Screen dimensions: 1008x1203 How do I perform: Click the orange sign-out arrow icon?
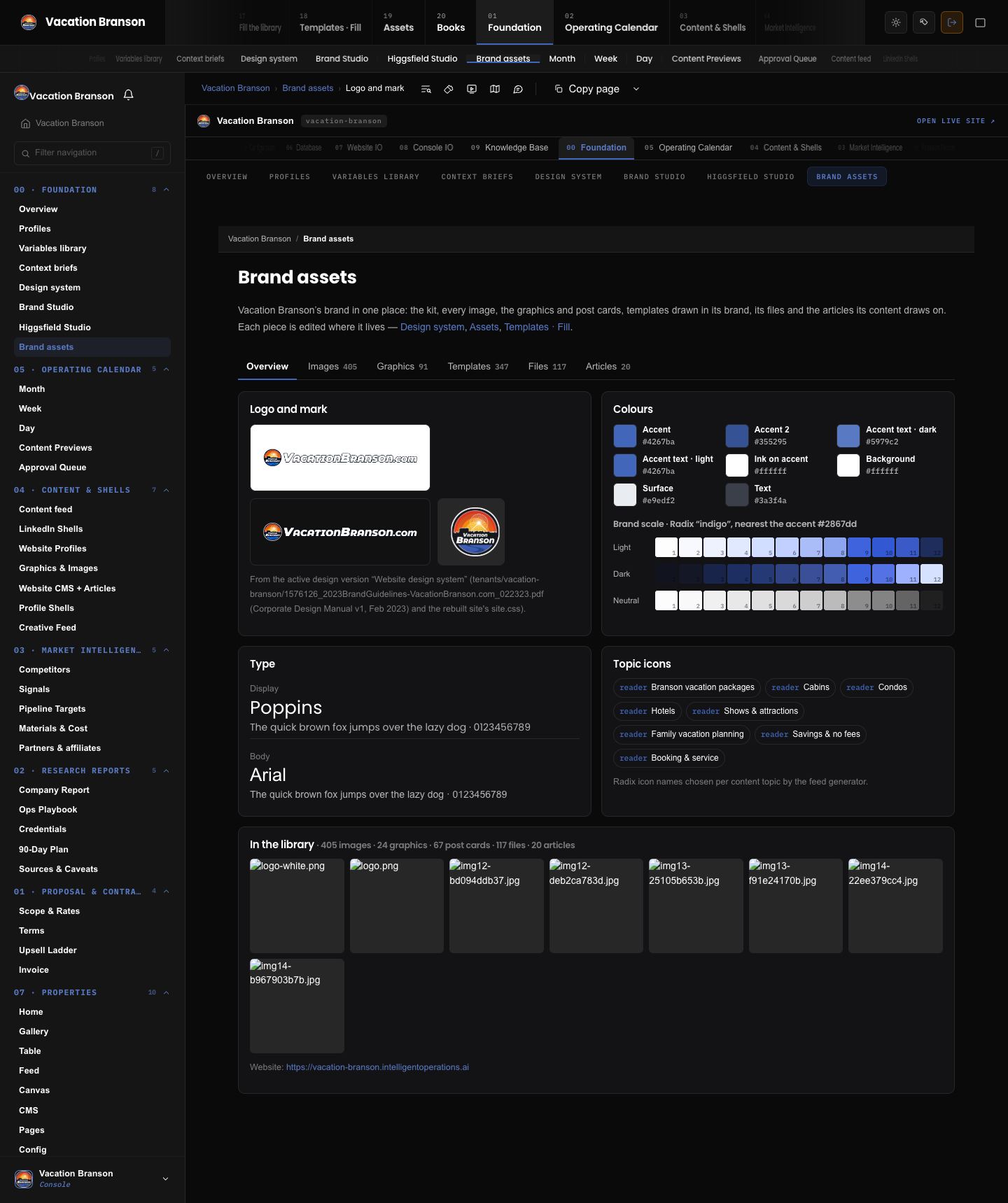coord(952,22)
